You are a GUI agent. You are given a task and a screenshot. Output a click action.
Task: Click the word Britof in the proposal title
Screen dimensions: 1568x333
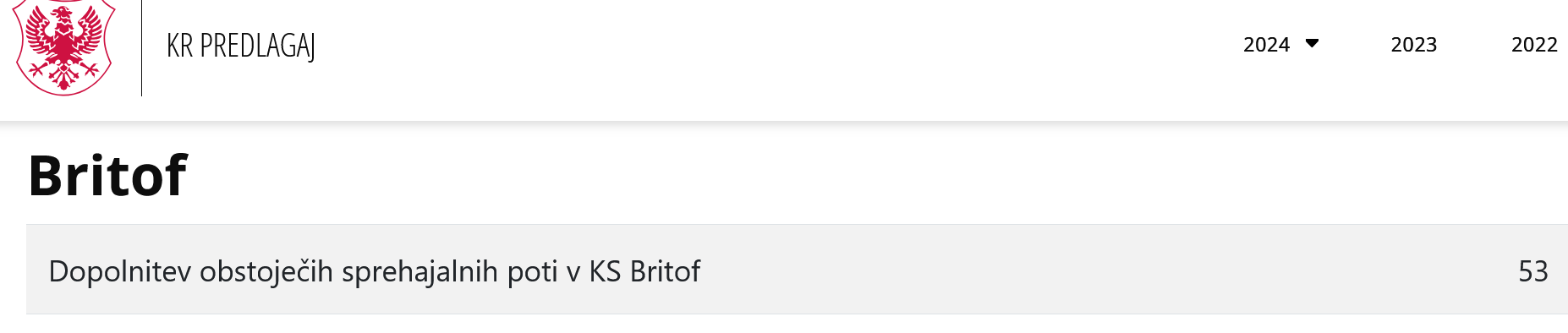[x=665, y=271]
